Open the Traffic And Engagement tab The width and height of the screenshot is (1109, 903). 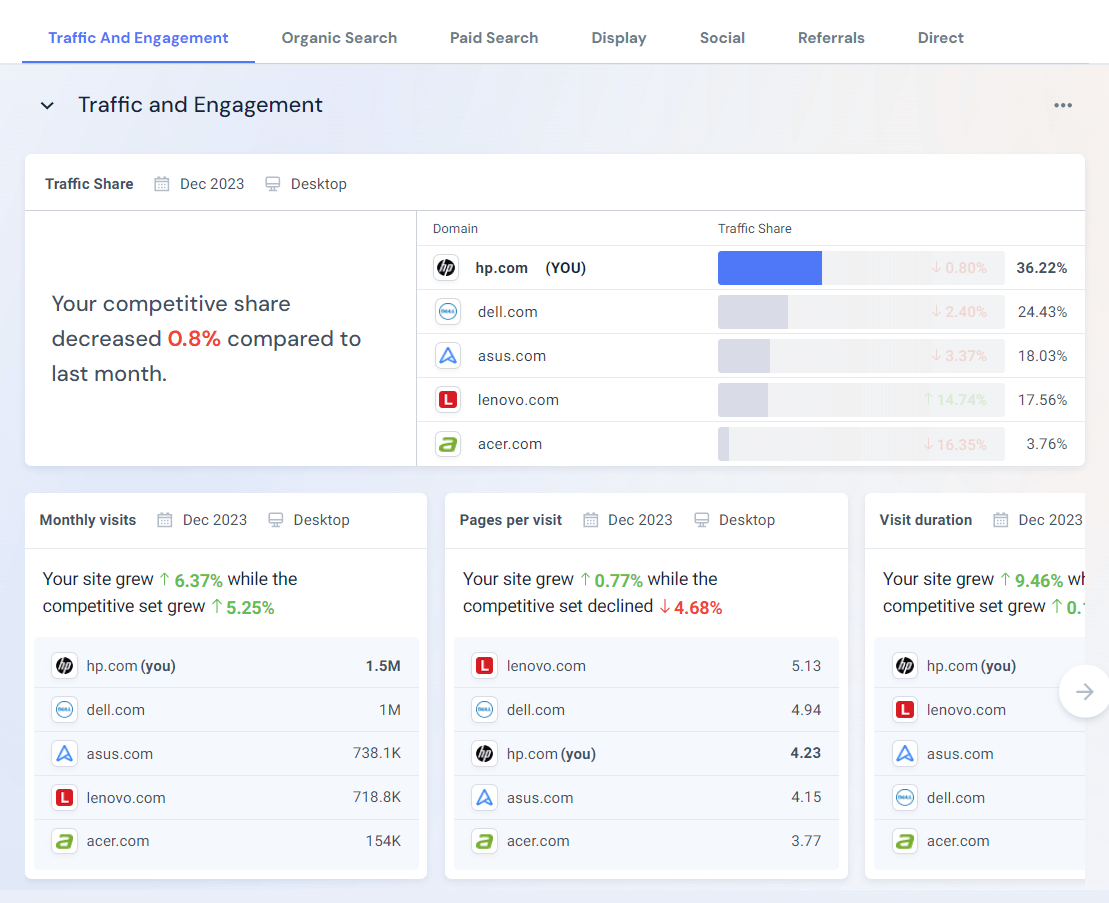click(x=138, y=38)
